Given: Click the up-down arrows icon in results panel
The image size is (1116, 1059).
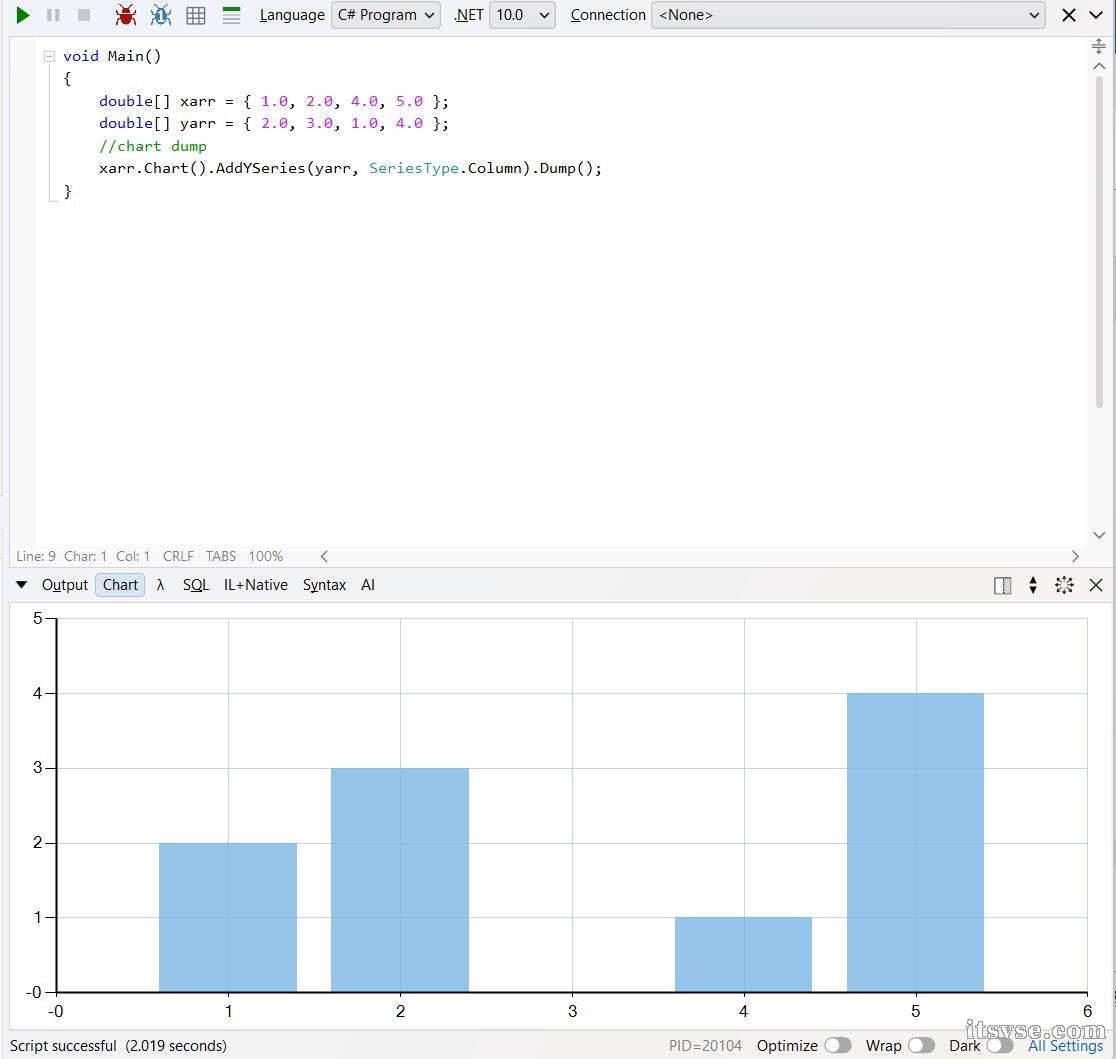Looking at the screenshot, I should coord(1033,586).
